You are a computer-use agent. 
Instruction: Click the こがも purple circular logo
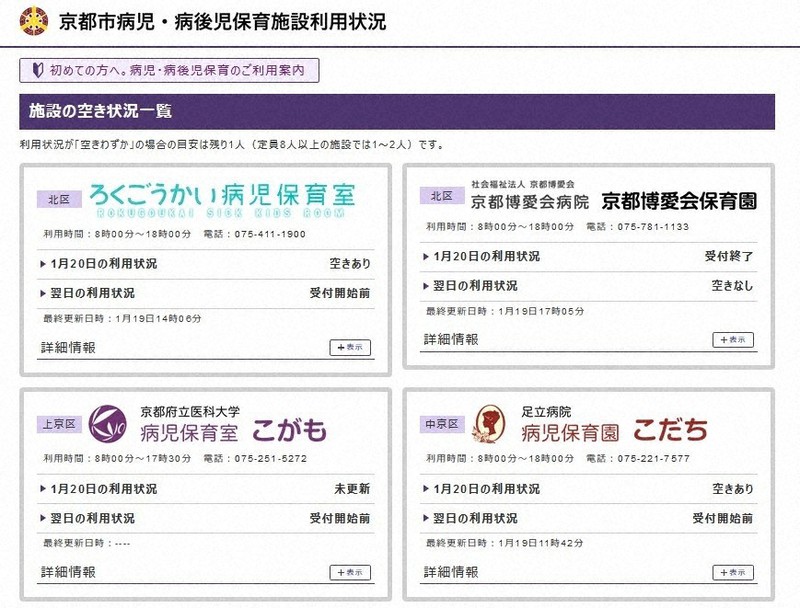click(x=107, y=423)
